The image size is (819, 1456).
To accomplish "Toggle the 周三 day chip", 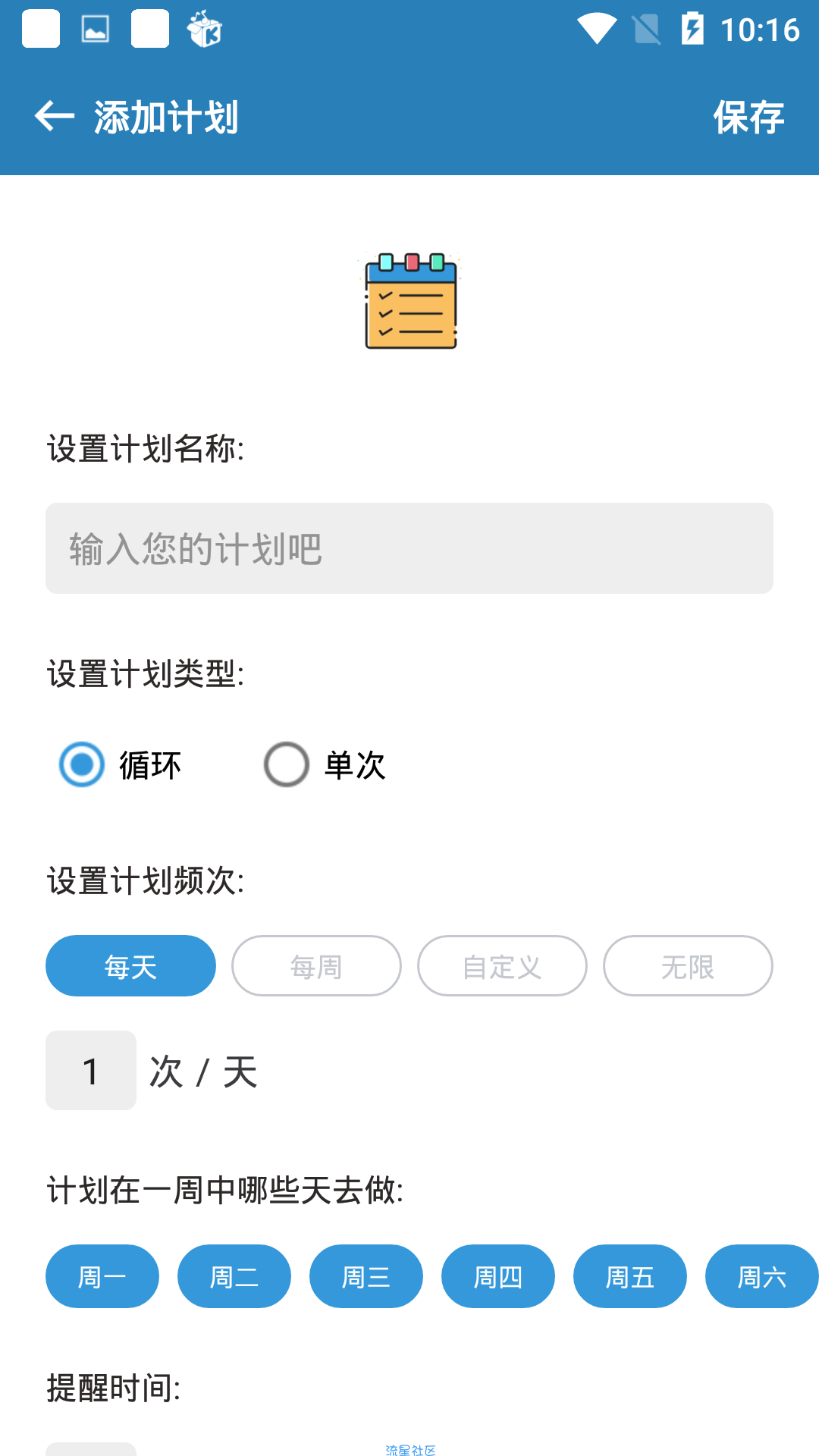I will [x=366, y=1276].
